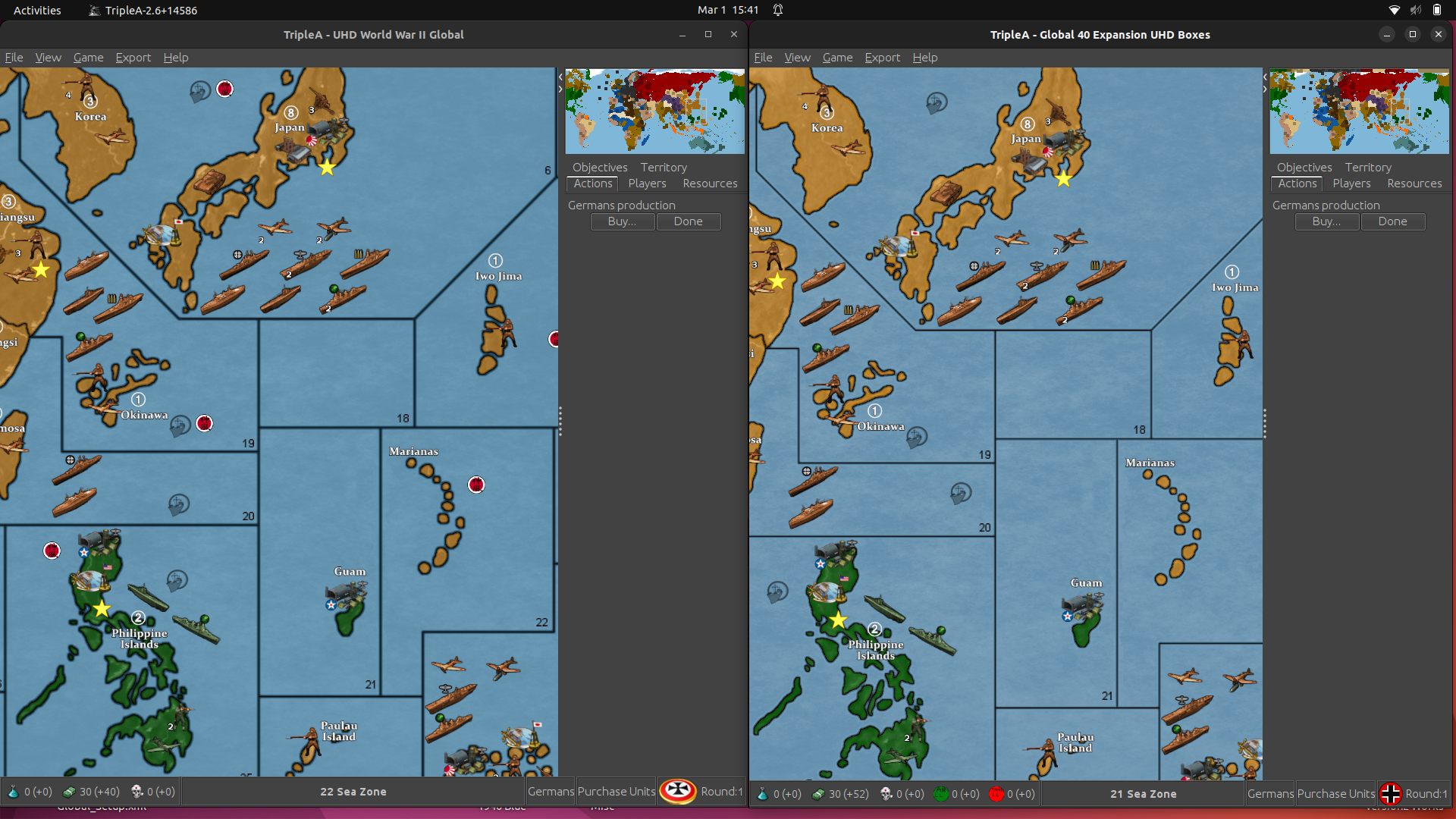1456x819 pixels.
Task: Click convoy symbol in sea zone 20, left map
Action: click(179, 504)
